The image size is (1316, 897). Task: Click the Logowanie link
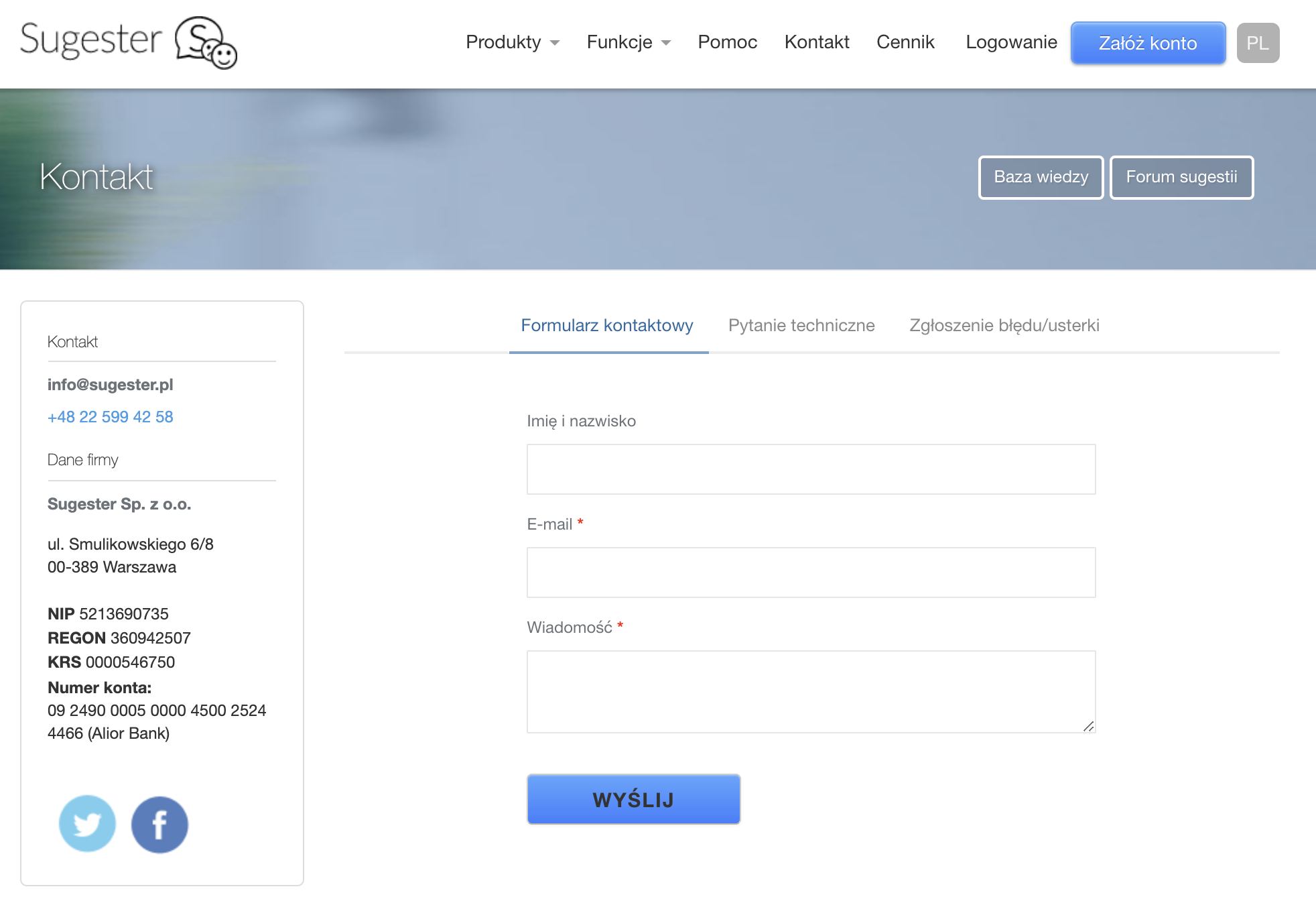pyautogui.click(x=1010, y=42)
